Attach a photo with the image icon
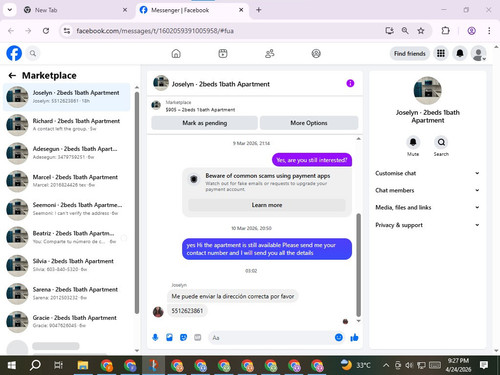The image size is (500, 375). click(169, 338)
